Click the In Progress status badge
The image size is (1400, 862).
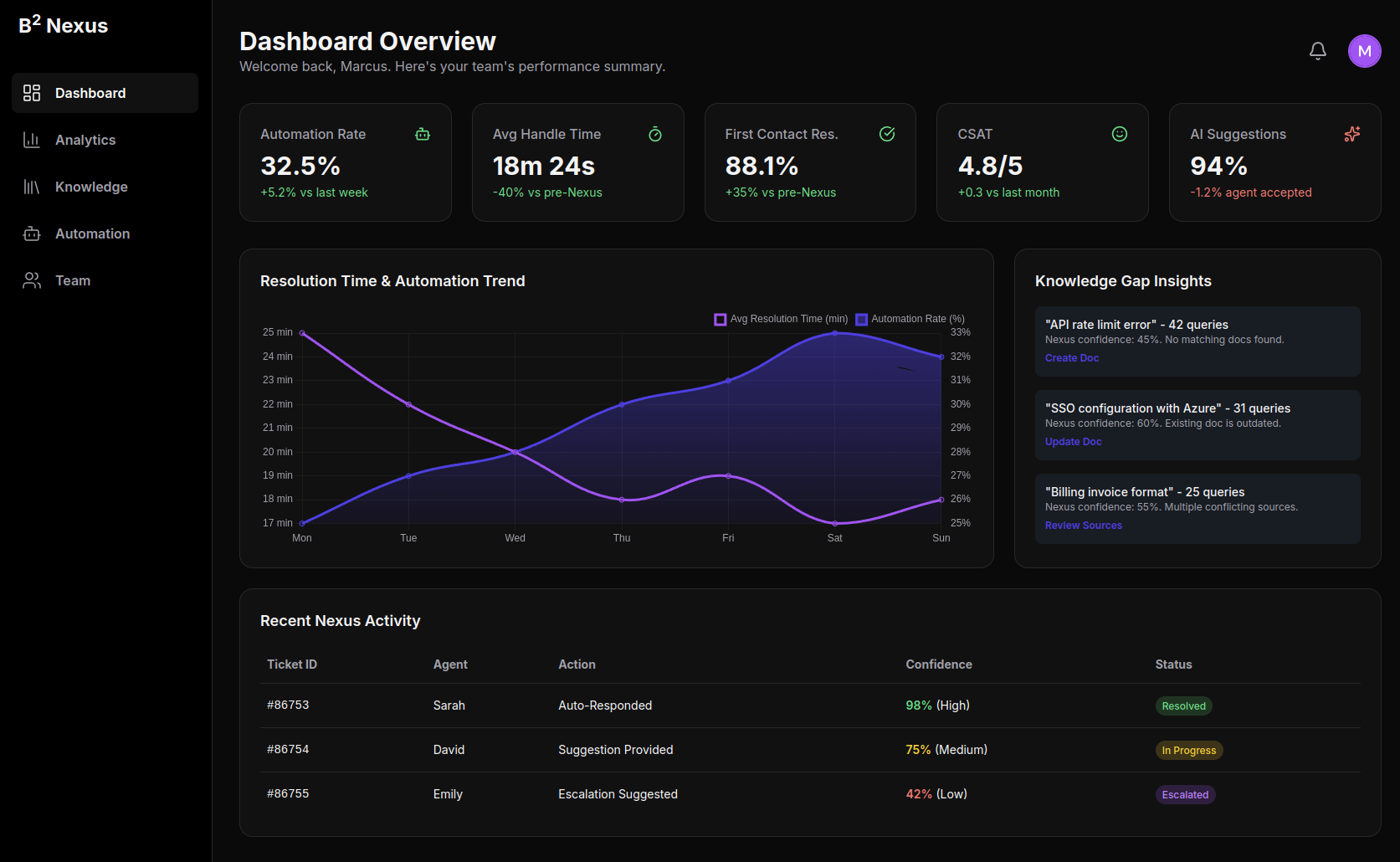tap(1188, 751)
